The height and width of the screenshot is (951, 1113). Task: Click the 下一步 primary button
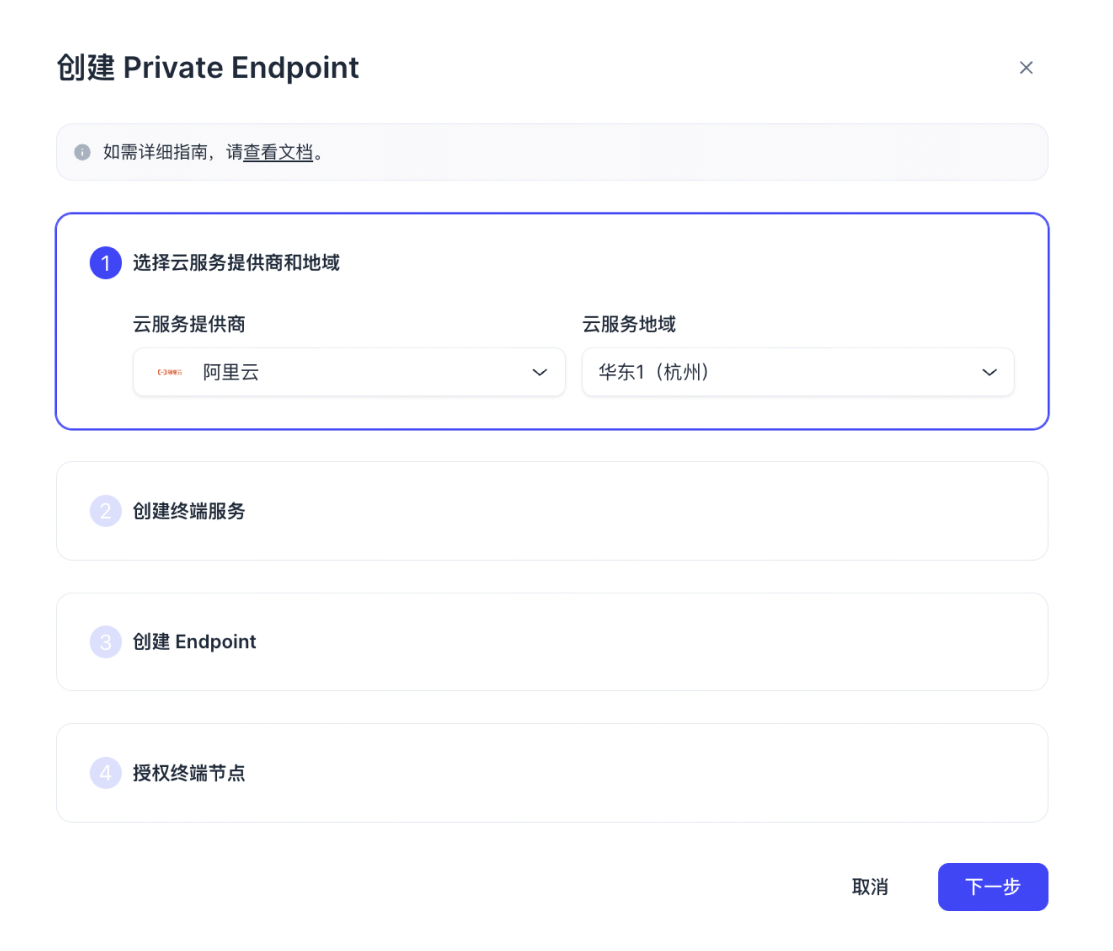992,887
